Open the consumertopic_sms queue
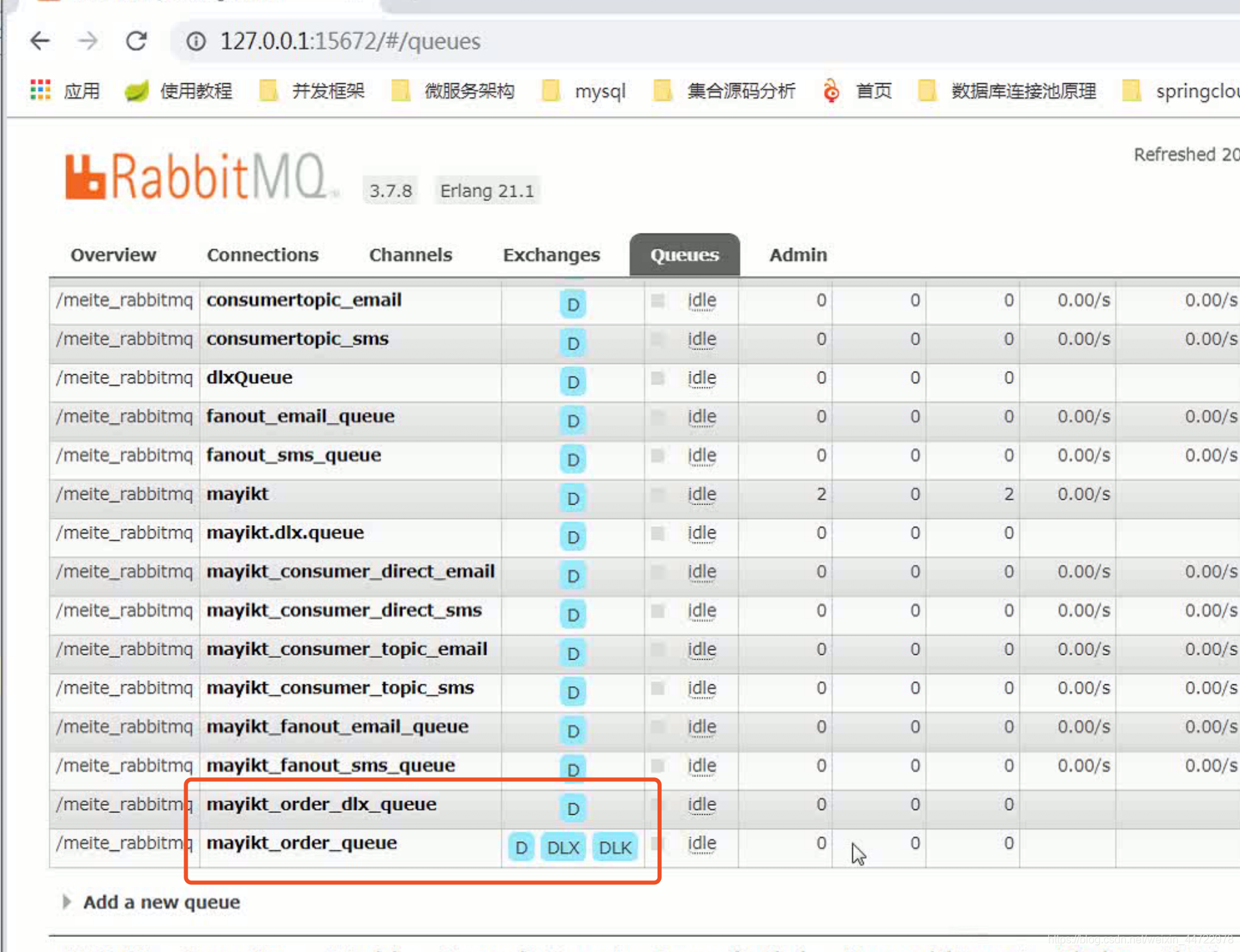 (x=298, y=339)
